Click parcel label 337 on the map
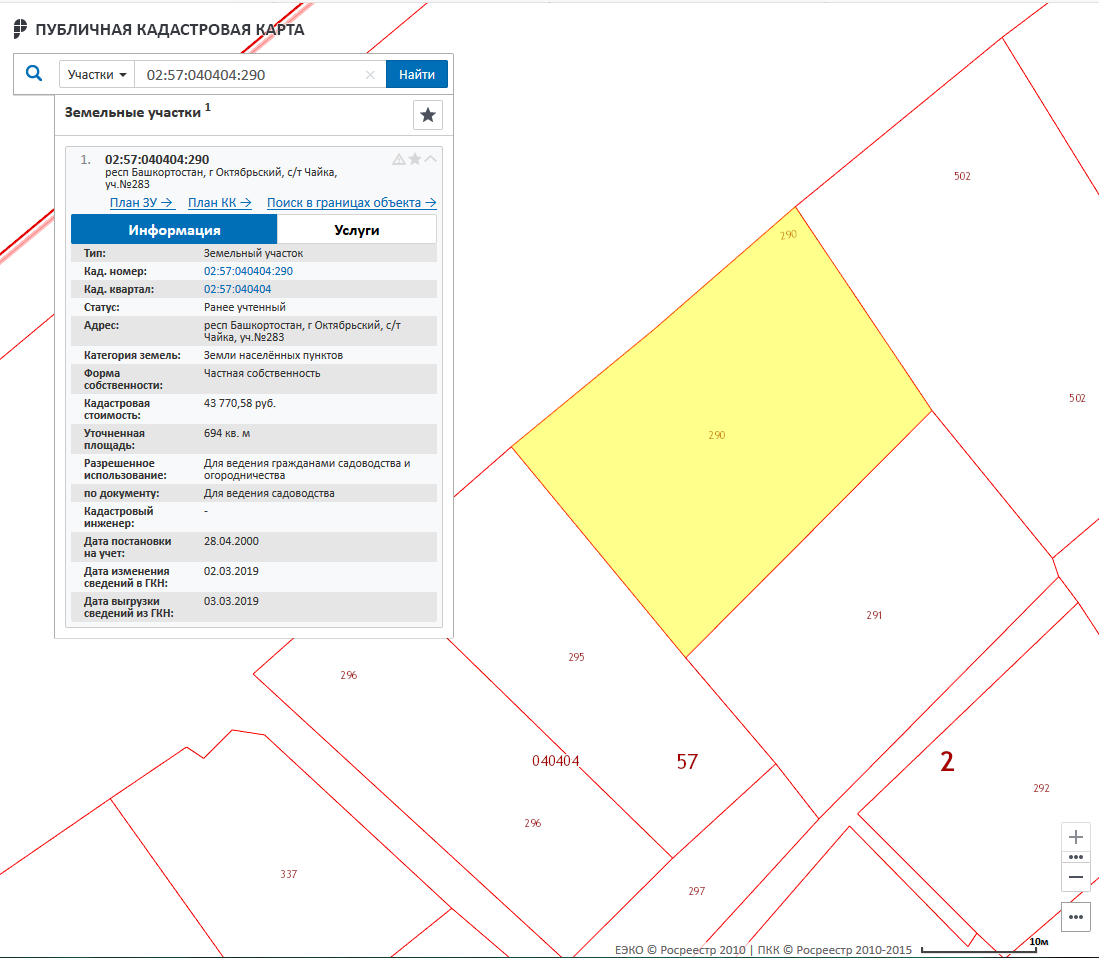Screen dimensions: 1099x958 point(289,874)
